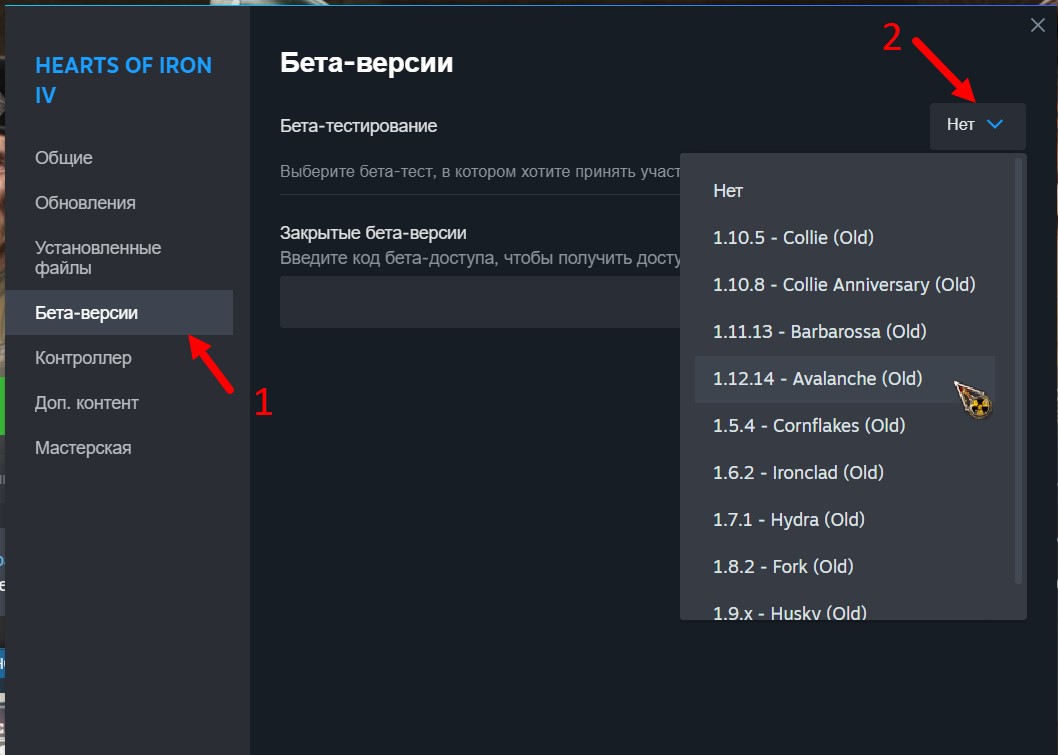
Task: Click the beta selection dropdown showing Нет
Action: (978, 125)
